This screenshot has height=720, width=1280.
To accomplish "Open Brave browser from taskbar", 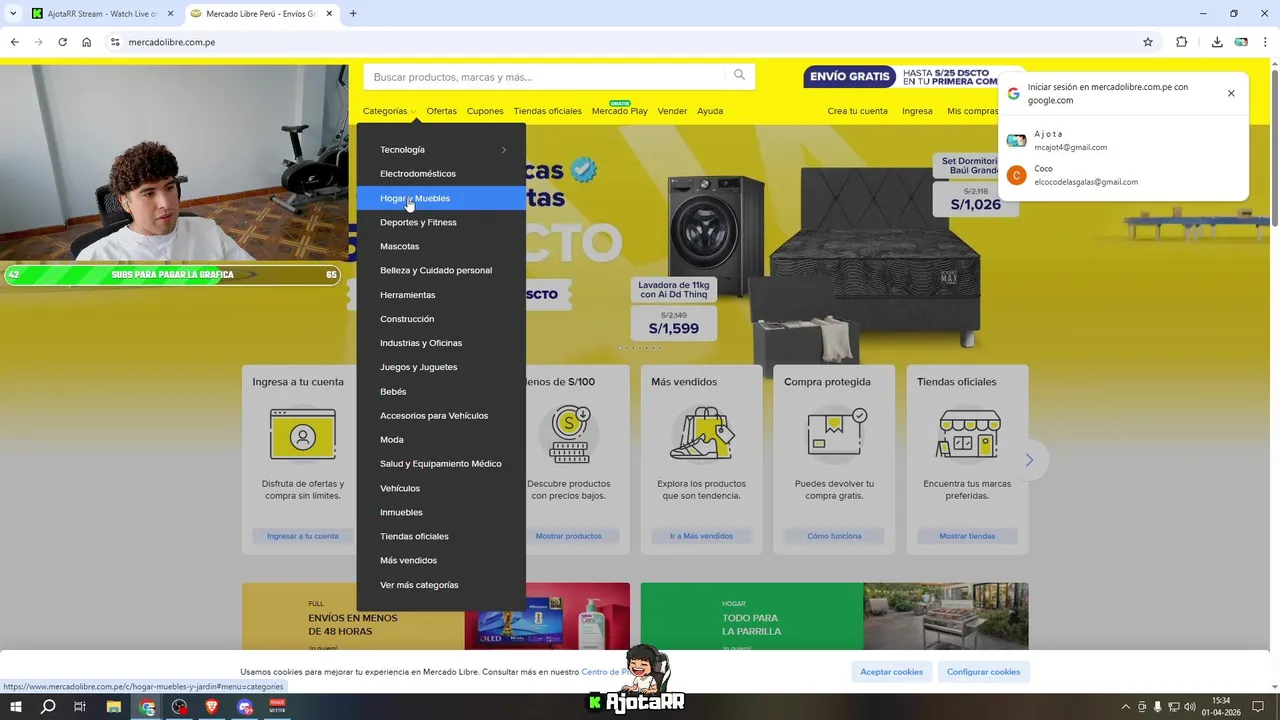I will [212, 707].
